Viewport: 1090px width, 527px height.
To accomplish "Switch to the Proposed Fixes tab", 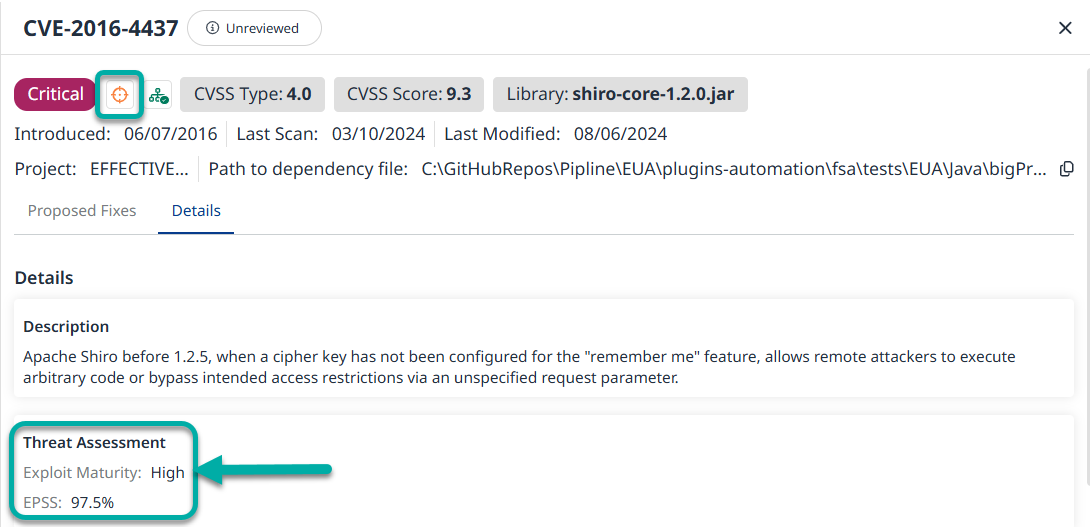I will click(x=82, y=211).
